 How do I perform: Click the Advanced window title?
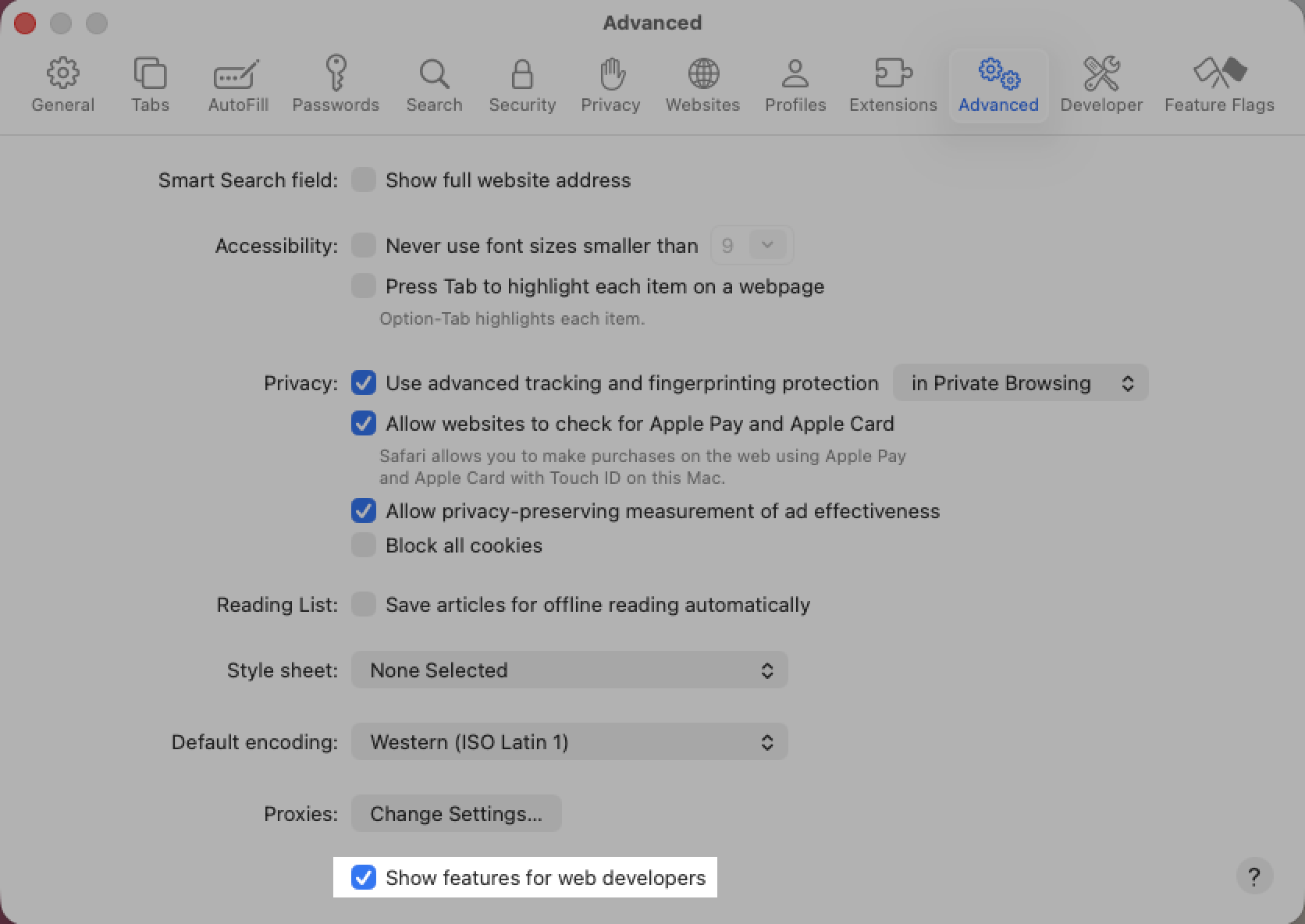click(652, 23)
